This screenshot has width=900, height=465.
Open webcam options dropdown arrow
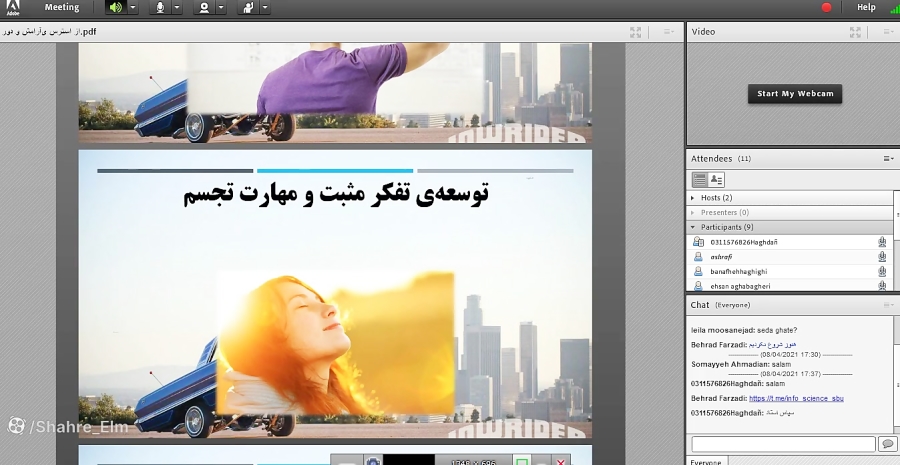click(x=221, y=7)
